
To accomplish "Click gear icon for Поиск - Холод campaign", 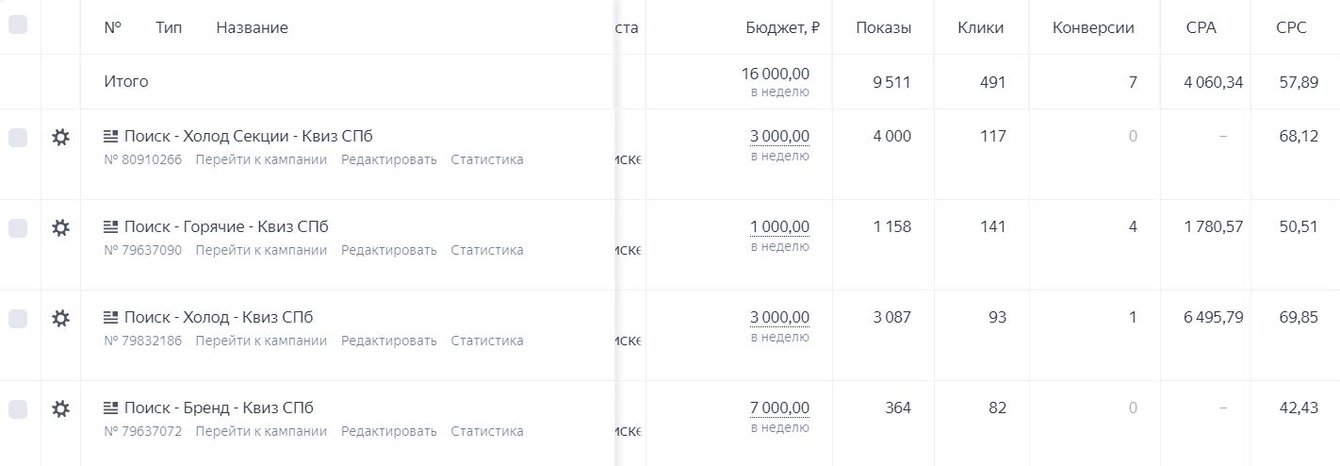I will click(x=61, y=318).
